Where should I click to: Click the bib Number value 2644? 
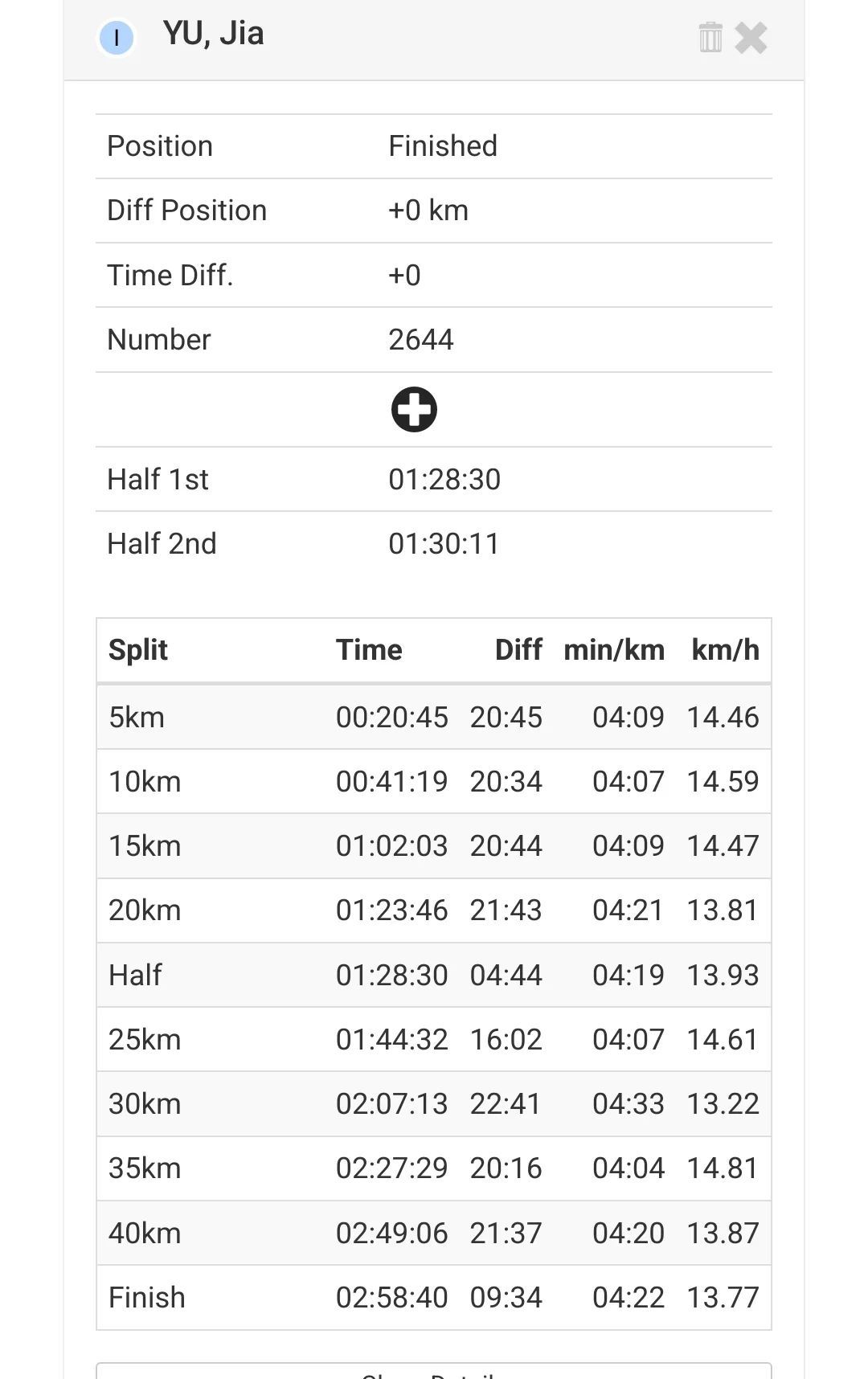click(x=421, y=340)
